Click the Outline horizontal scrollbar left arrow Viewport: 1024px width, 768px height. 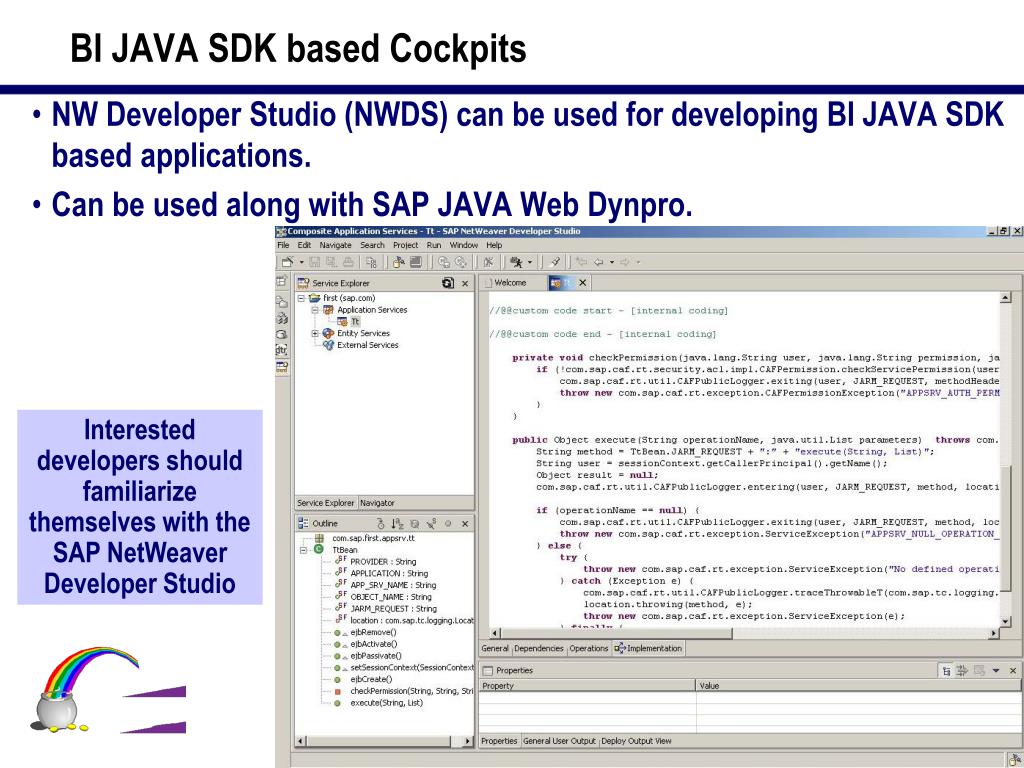300,741
